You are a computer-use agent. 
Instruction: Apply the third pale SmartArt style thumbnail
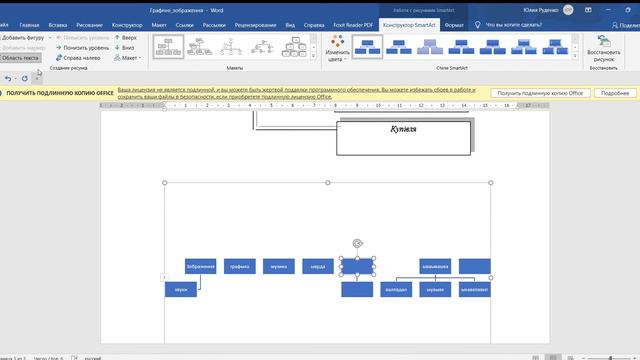(x=430, y=47)
